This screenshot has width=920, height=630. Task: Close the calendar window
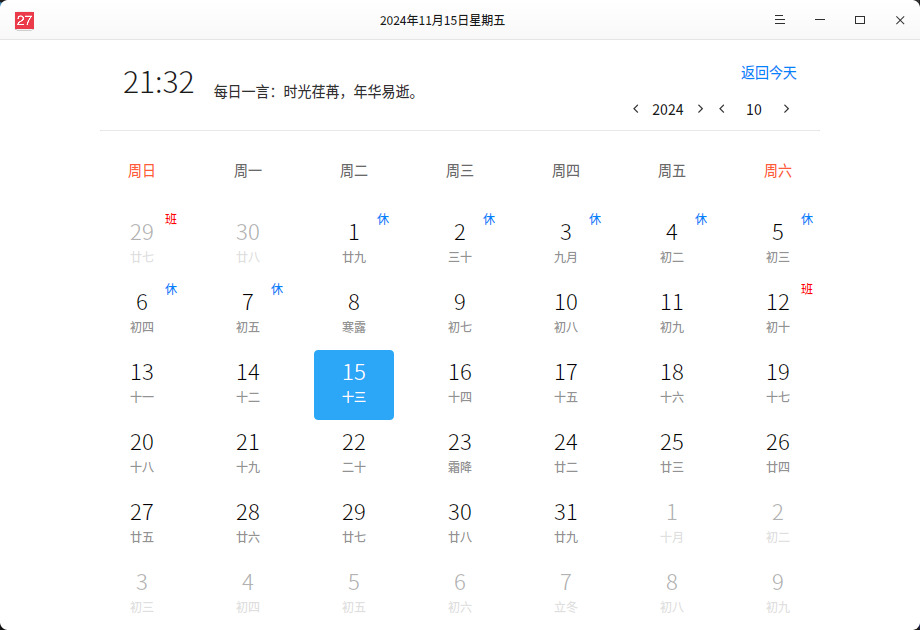[x=900, y=20]
